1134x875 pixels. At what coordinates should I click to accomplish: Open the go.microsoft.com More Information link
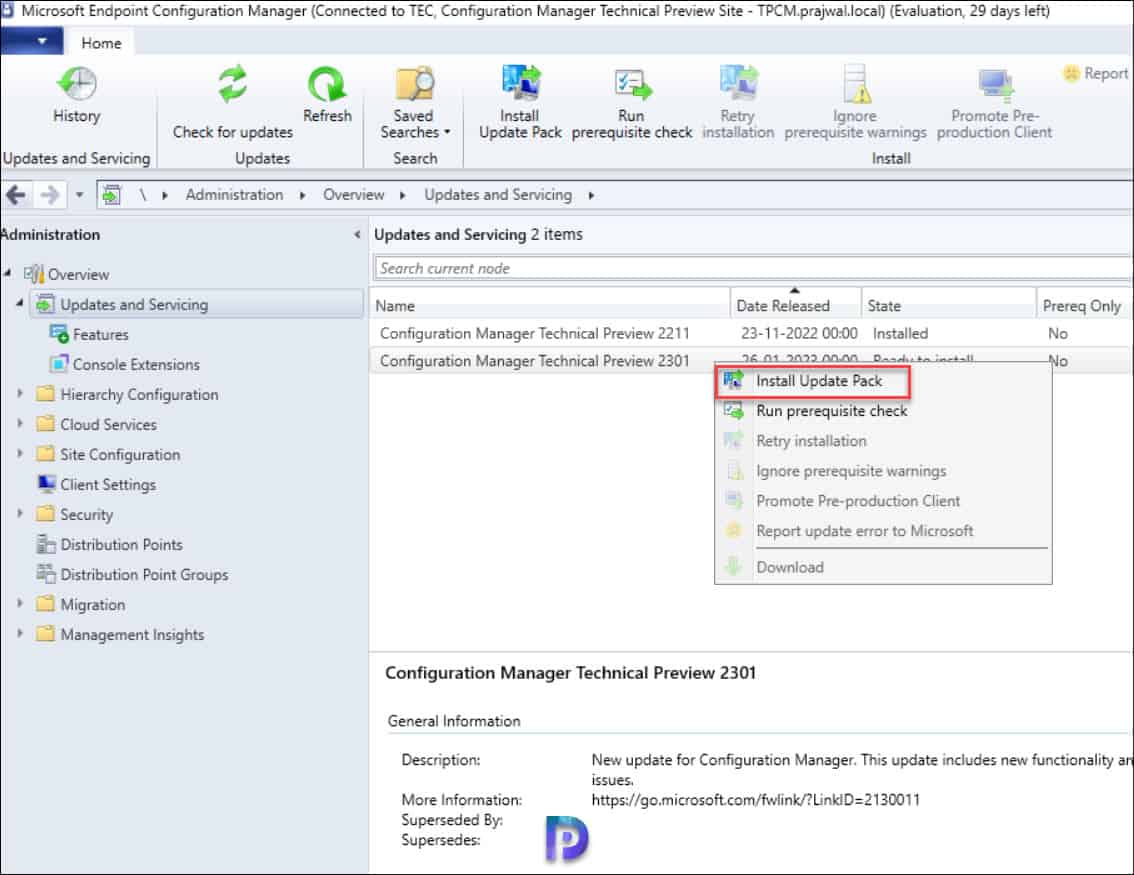756,800
